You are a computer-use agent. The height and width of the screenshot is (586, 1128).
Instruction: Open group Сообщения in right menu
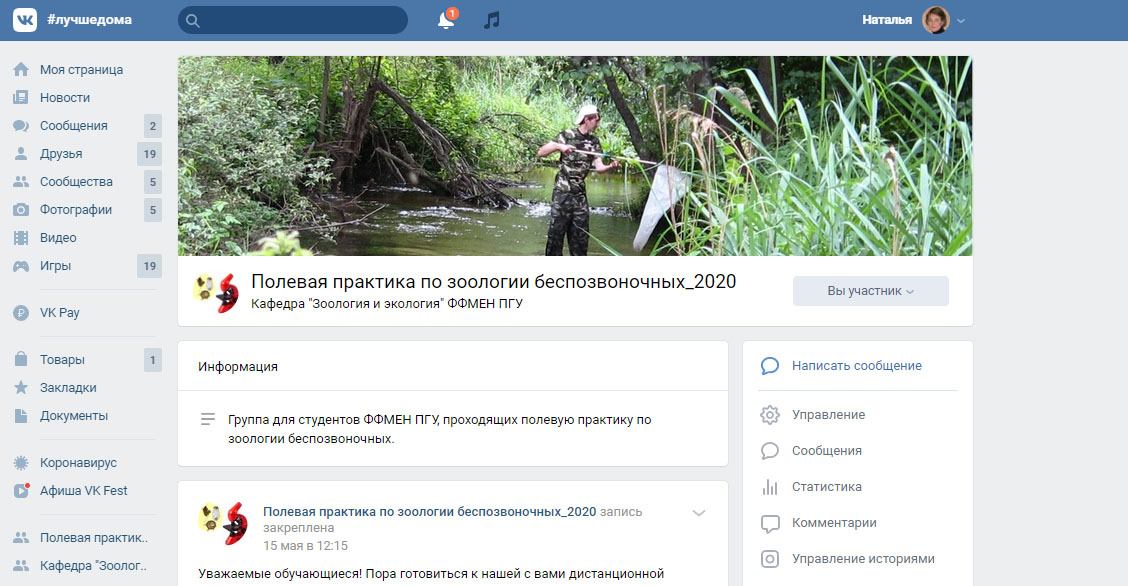click(827, 451)
